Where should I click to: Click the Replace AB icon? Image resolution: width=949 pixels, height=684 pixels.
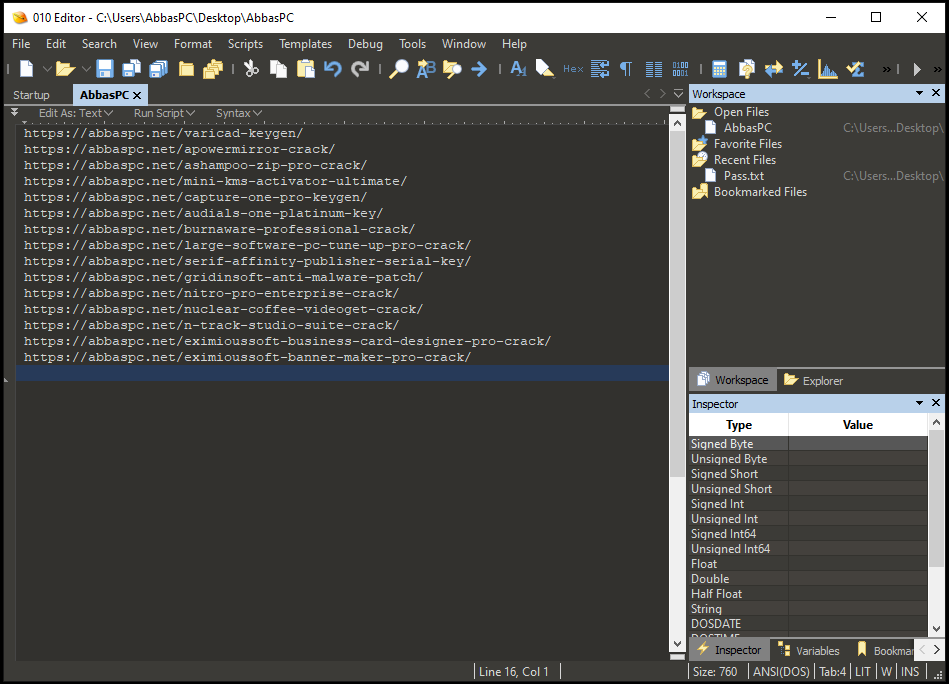tap(426, 69)
